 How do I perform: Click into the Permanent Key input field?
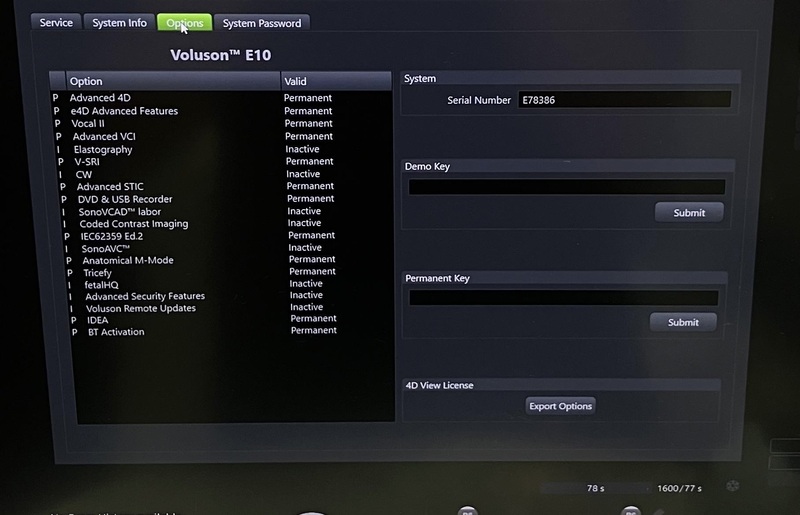563,298
